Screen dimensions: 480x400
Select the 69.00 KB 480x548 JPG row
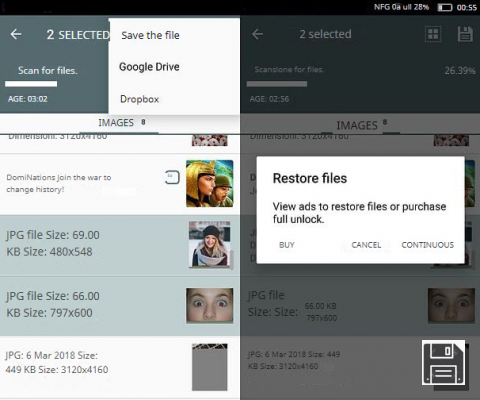point(120,245)
